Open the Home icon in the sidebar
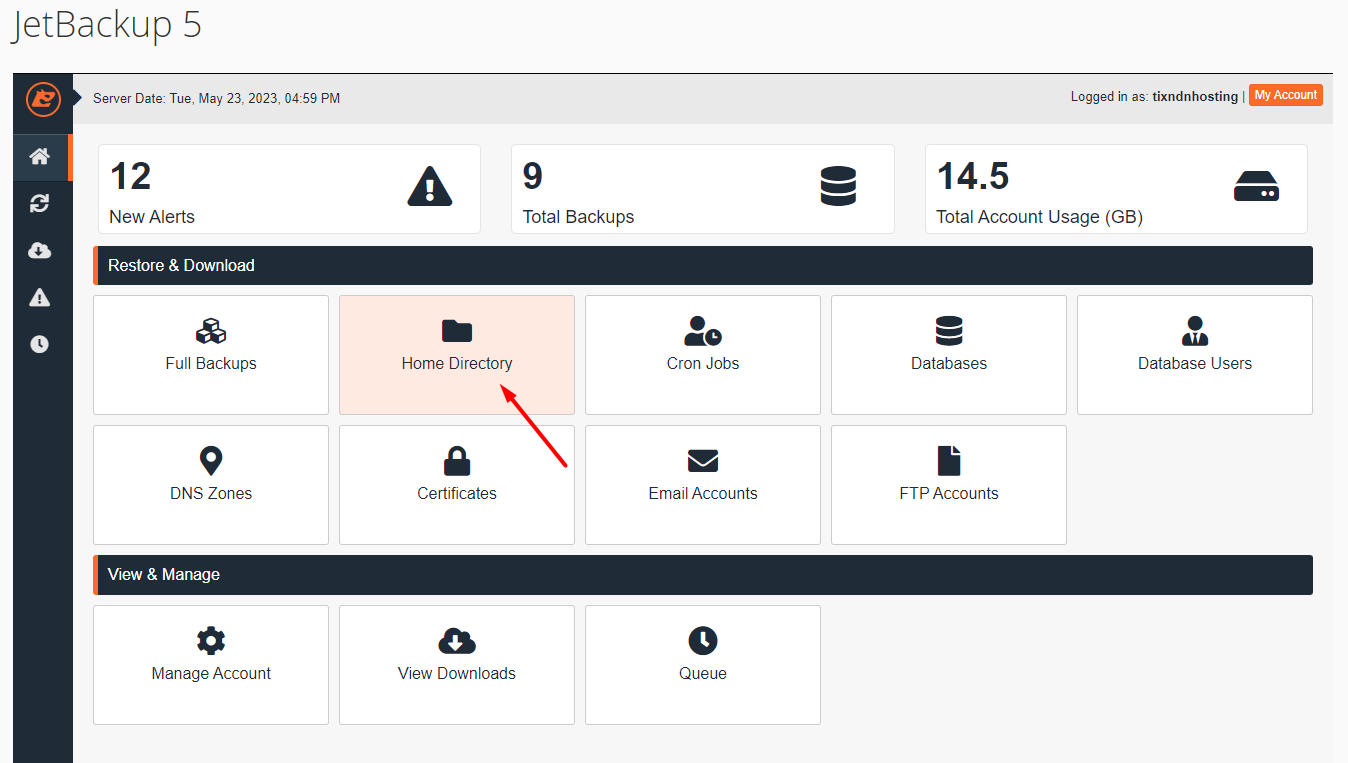 tap(40, 157)
